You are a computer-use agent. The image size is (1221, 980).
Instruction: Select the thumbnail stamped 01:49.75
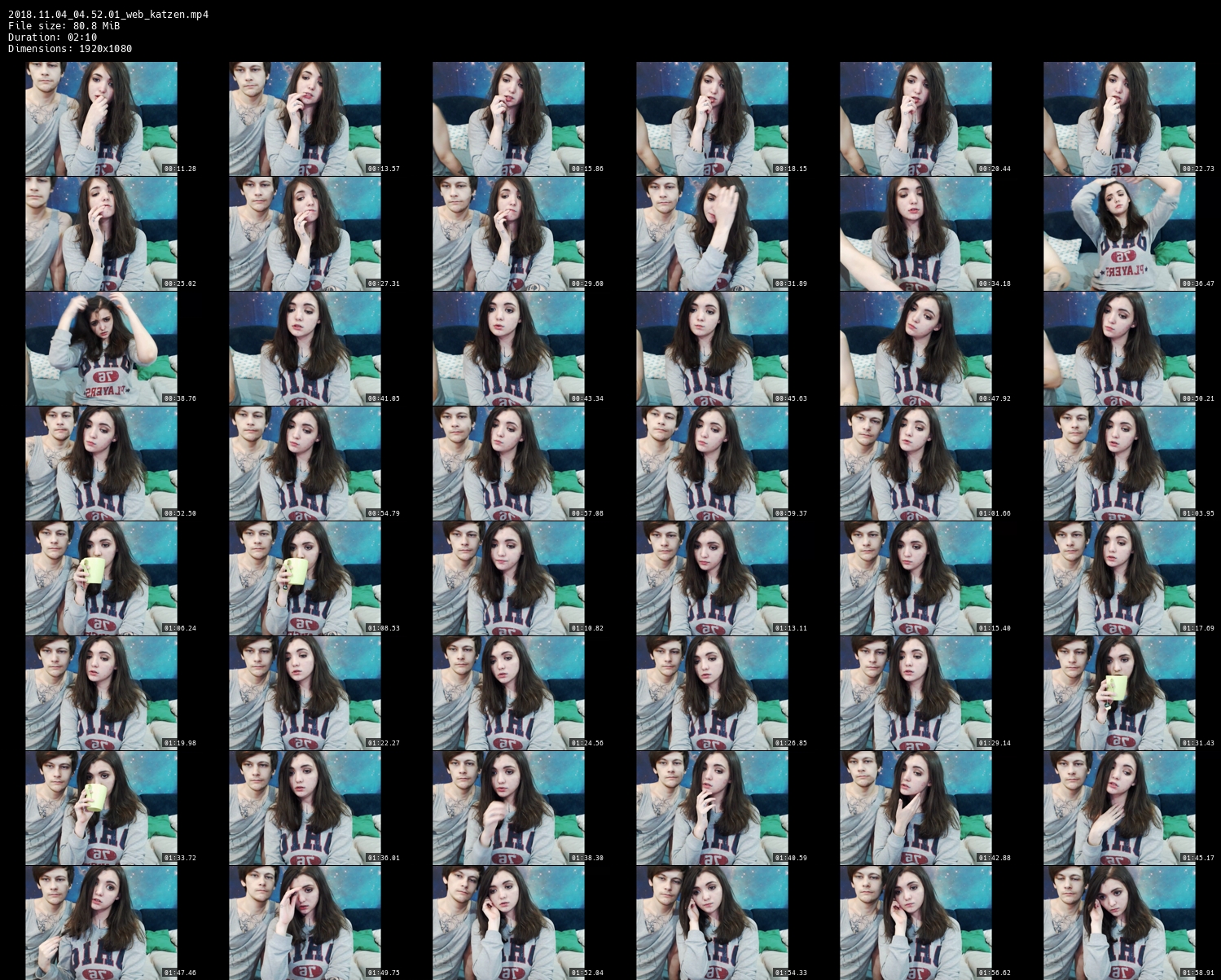305,923
